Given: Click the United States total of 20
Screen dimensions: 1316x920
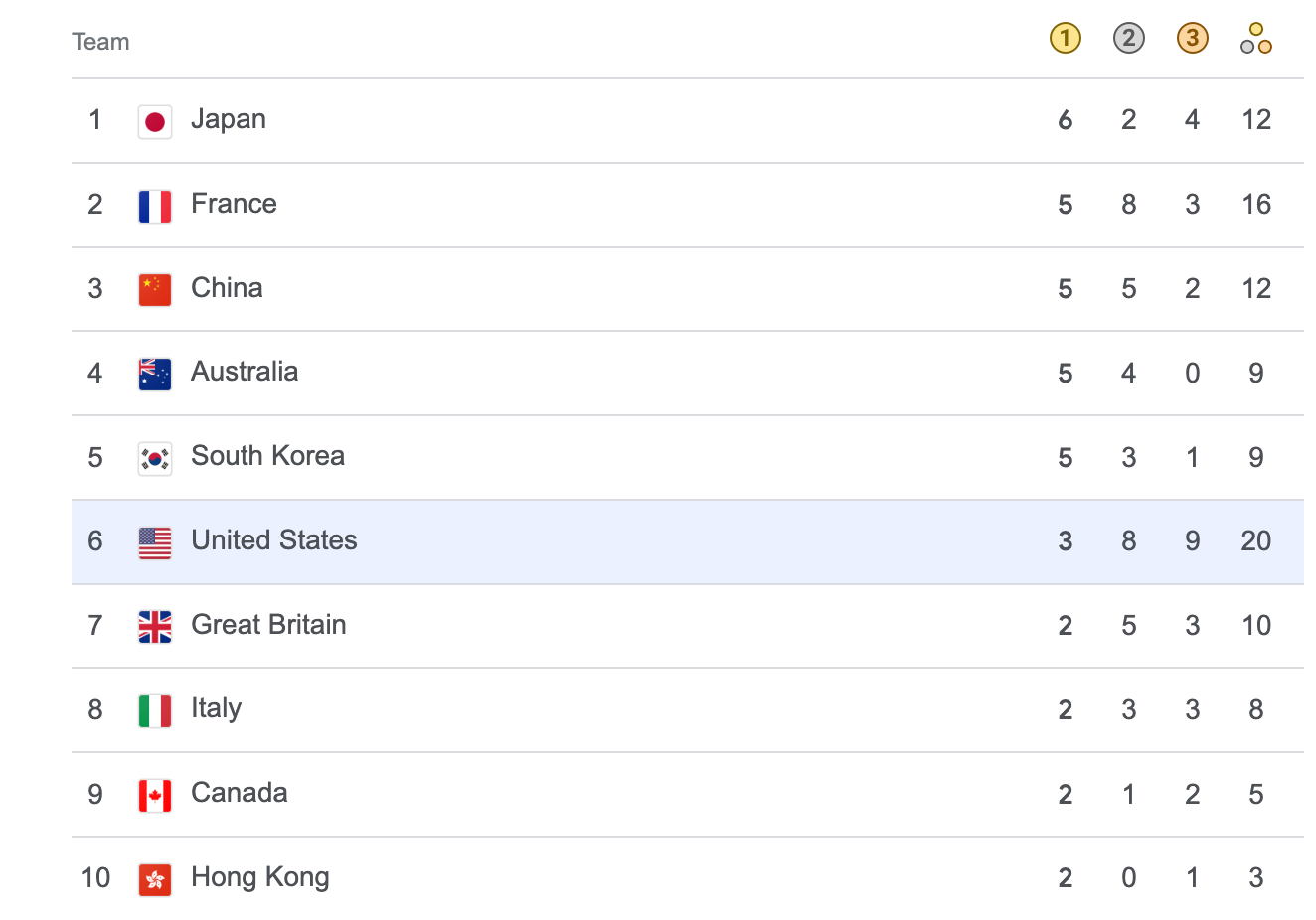Looking at the screenshot, I should click(1255, 540).
